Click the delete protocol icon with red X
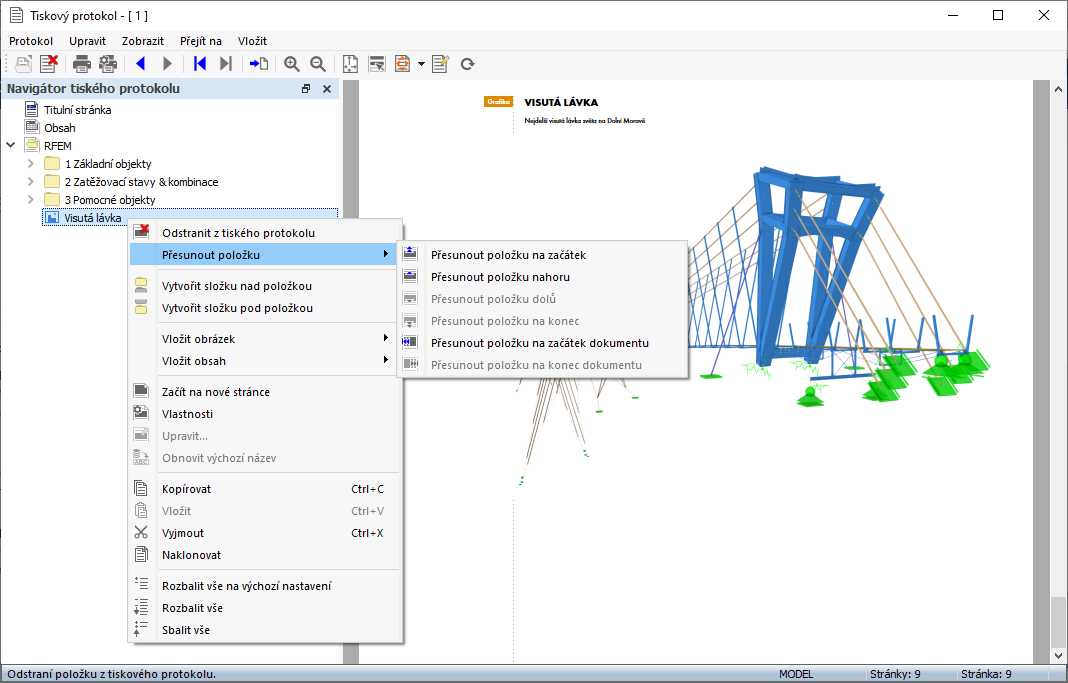This screenshot has height=683, width=1068. pos(48,64)
